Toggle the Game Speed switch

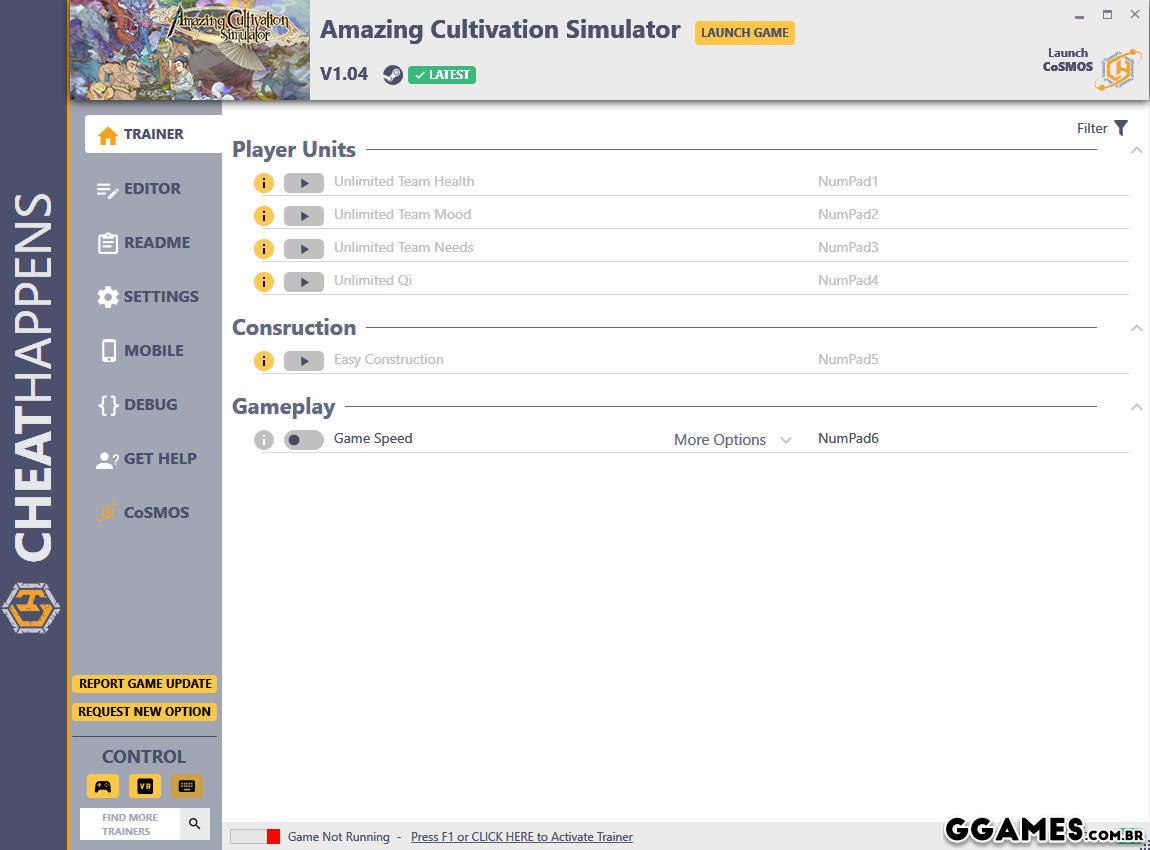[303, 440]
